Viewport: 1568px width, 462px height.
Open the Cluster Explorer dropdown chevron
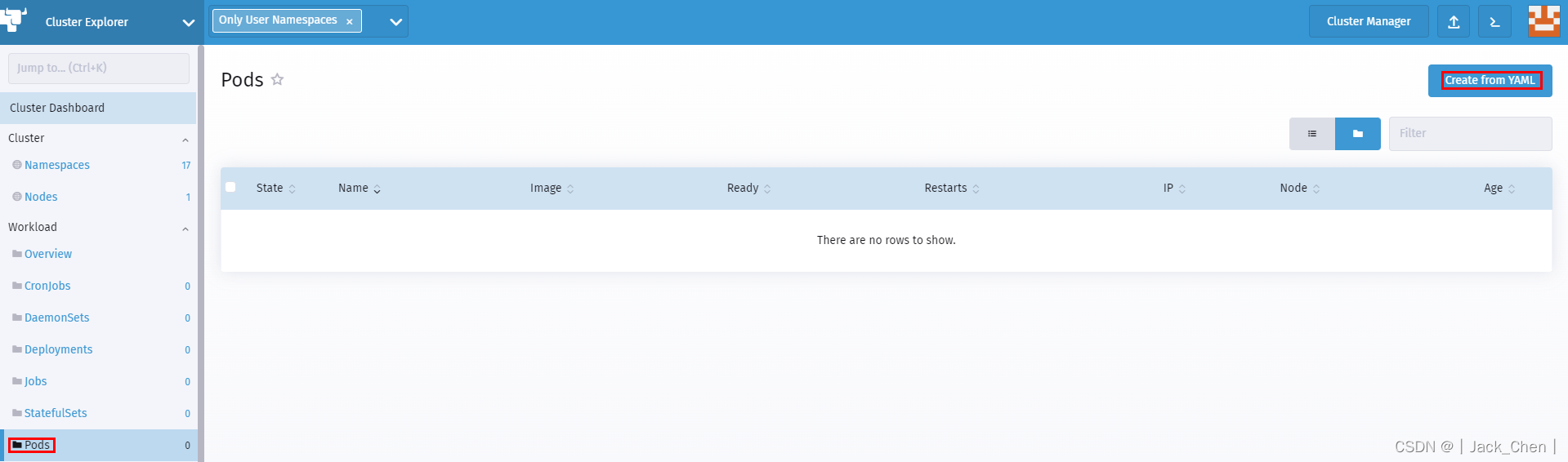(189, 23)
